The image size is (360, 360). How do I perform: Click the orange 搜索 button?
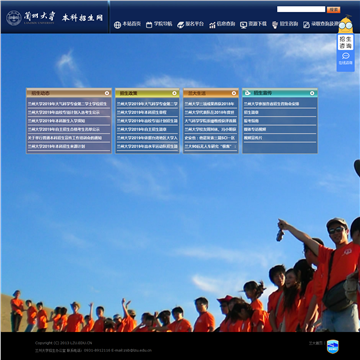pyautogui.click(x=333, y=10)
